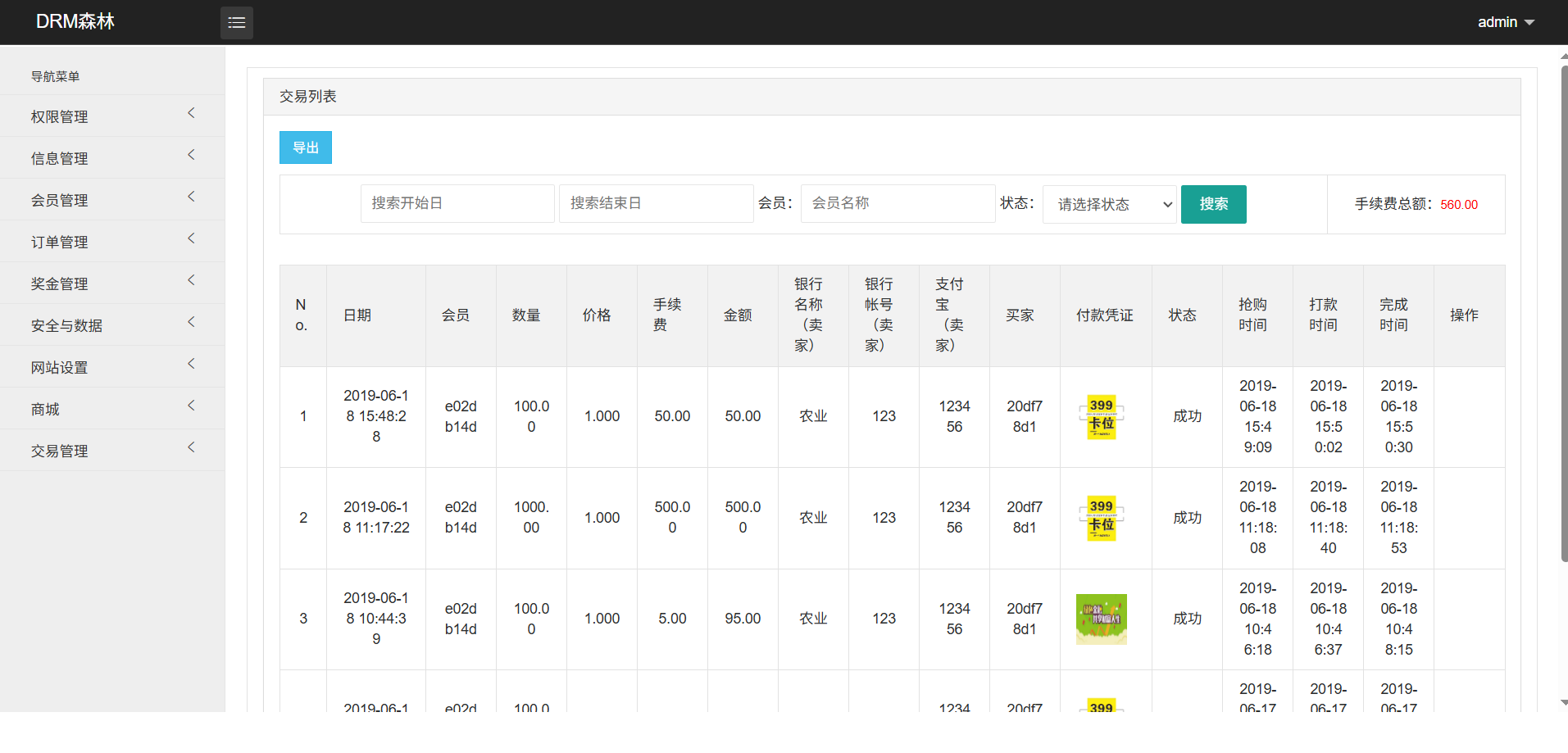Click the 手续费总额 value 560.00
Image resolution: width=1568 pixels, height=753 pixels.
pyautogui.click(x=1459, y=205)
